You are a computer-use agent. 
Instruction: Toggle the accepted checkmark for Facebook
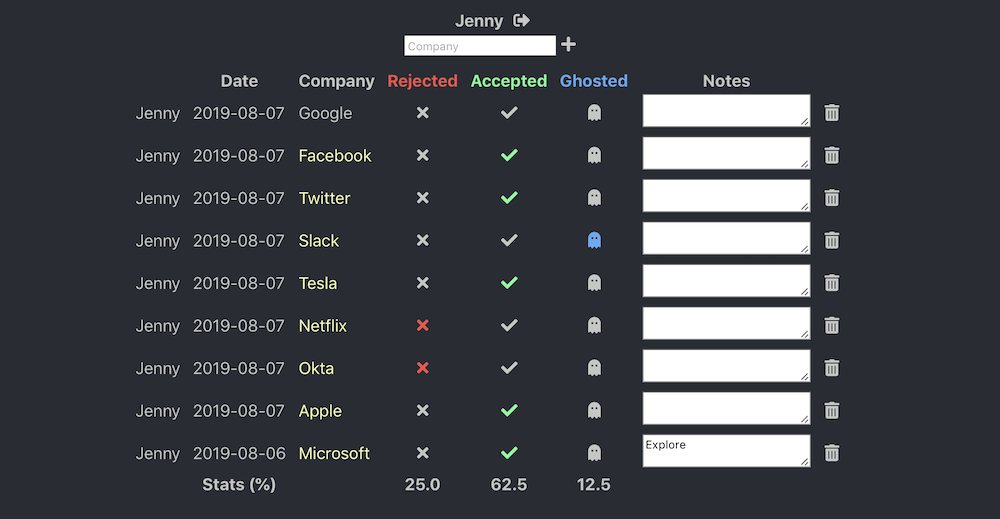pos(509,156)
